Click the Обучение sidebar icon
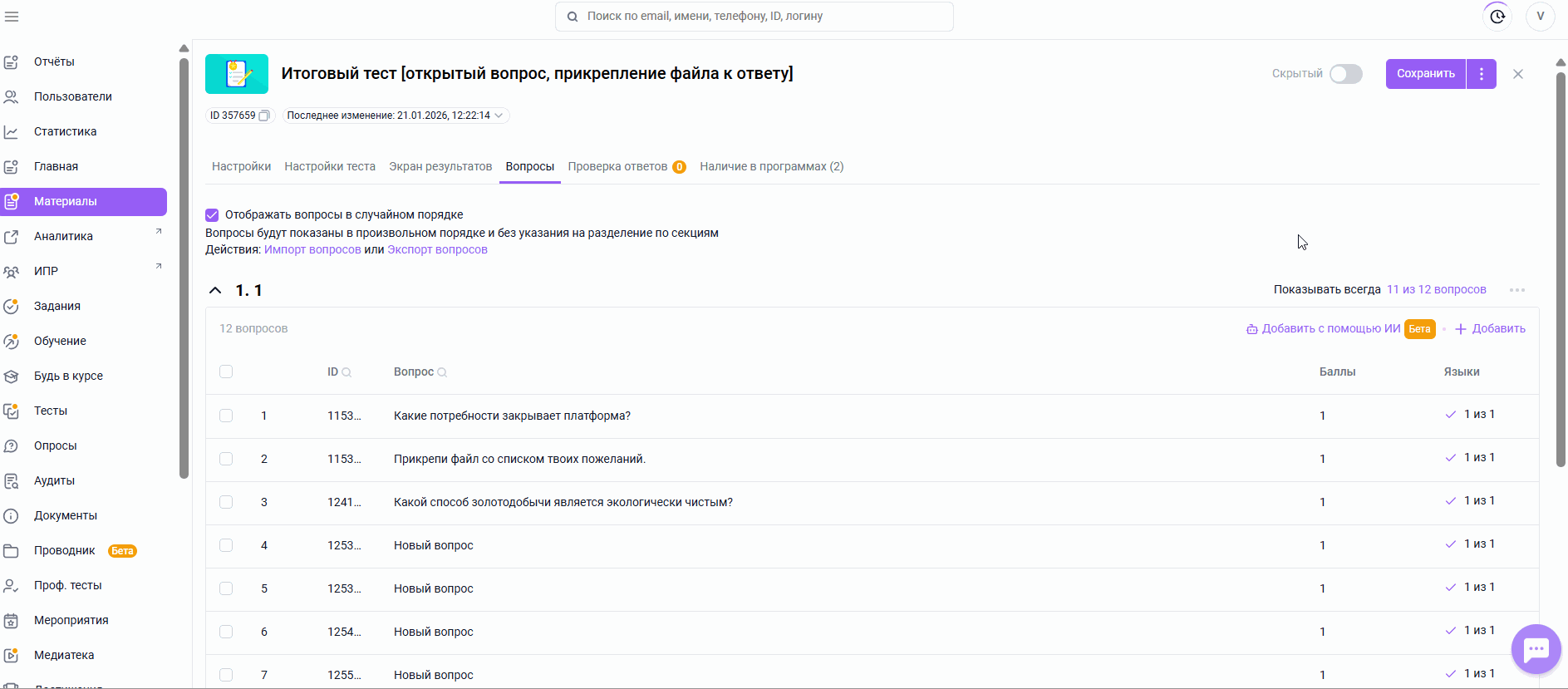This screenshot has height=689, width=1568. (12, 342)
